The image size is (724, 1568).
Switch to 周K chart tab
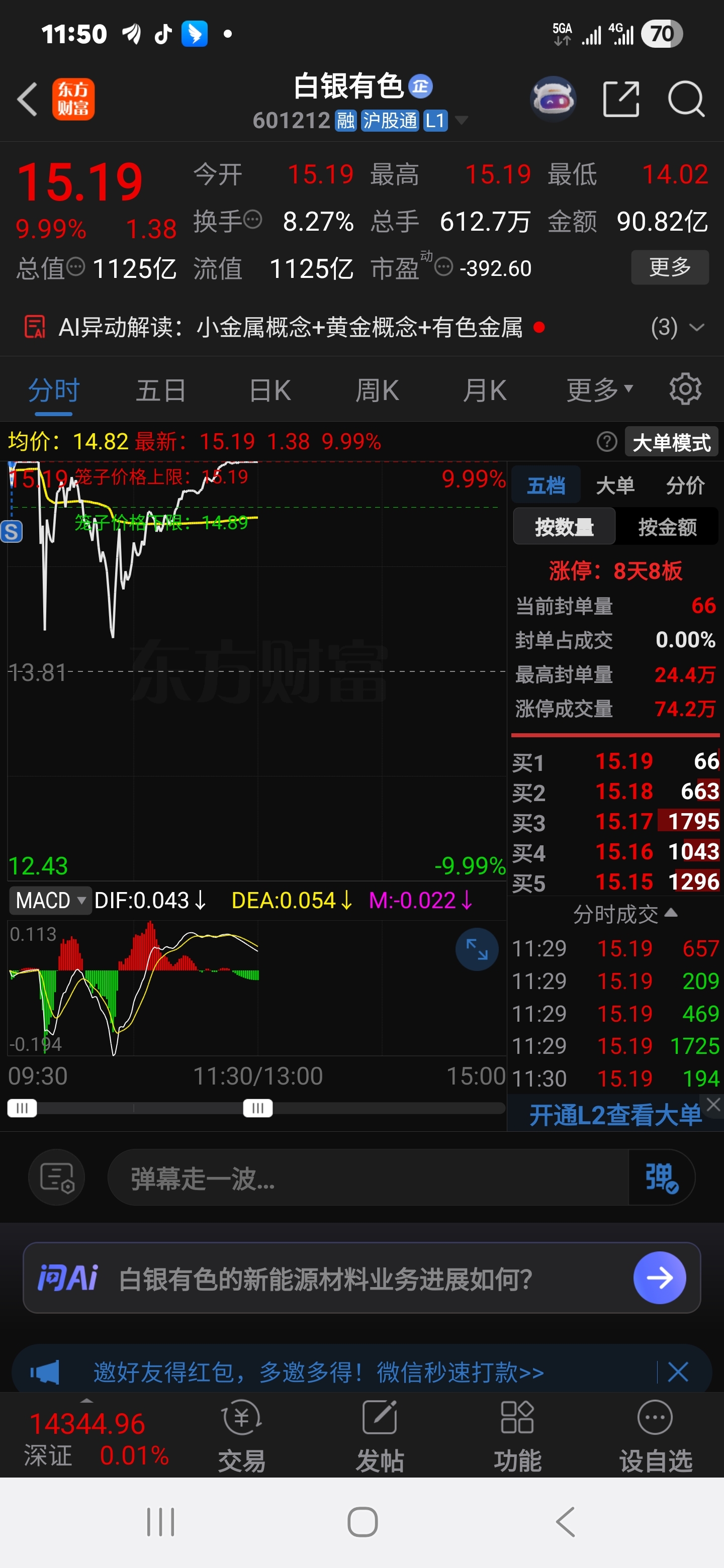[x=377, y=389]
